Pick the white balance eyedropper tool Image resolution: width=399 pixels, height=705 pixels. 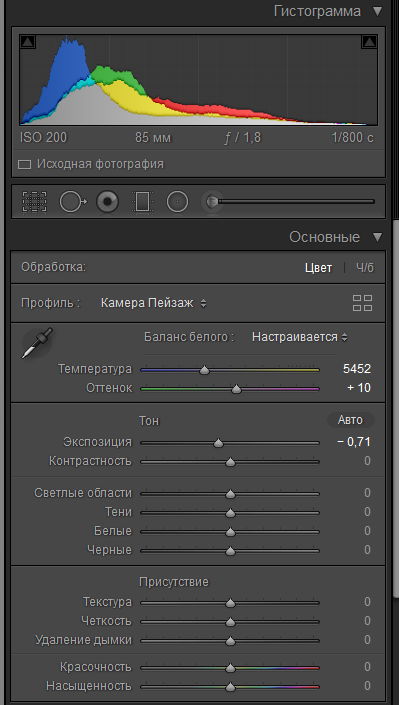tap(37, 343)
